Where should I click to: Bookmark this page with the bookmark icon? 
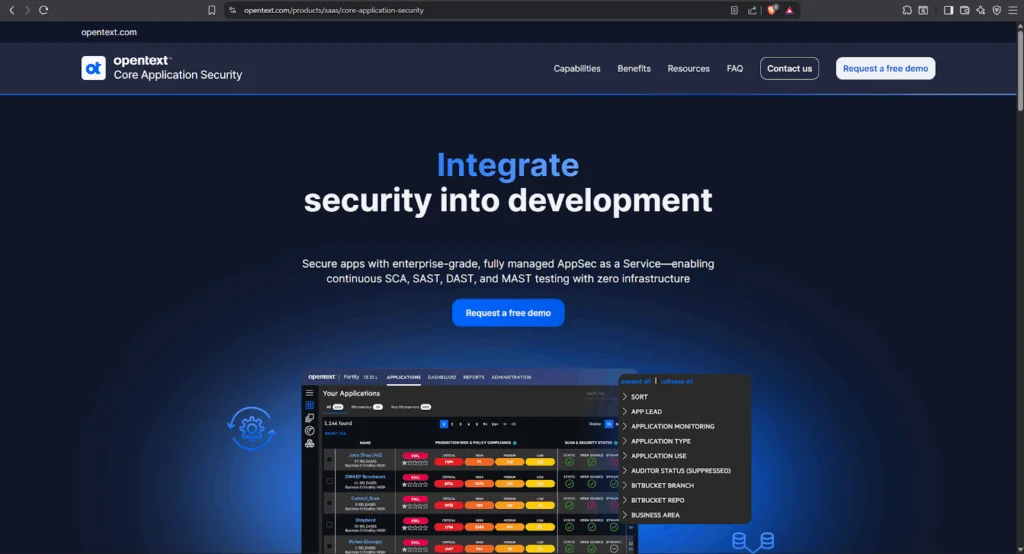click(x=212, y=10)
